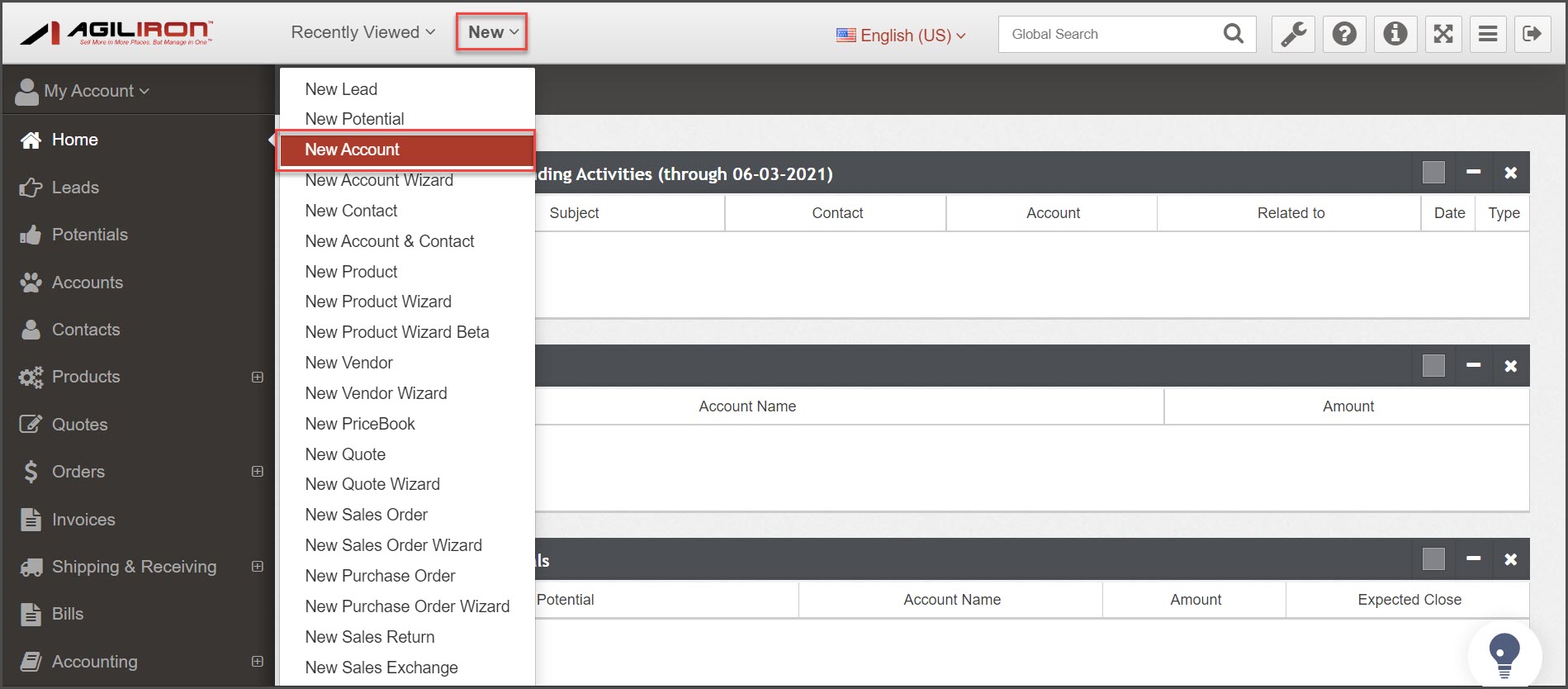Click the My Account user avatar icon
Image resolution: width=1568 pixels, height=689 pixels.
pos(27,92)
